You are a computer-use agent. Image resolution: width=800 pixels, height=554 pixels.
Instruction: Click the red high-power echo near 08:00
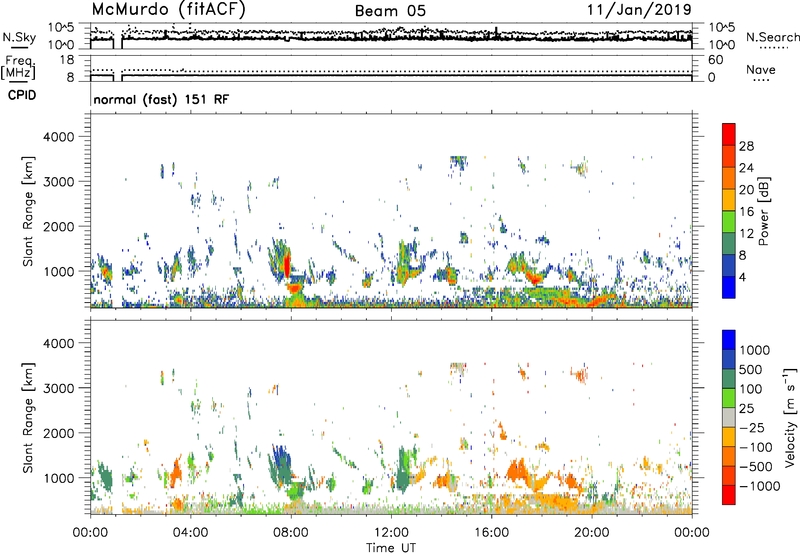coord(287,265)
